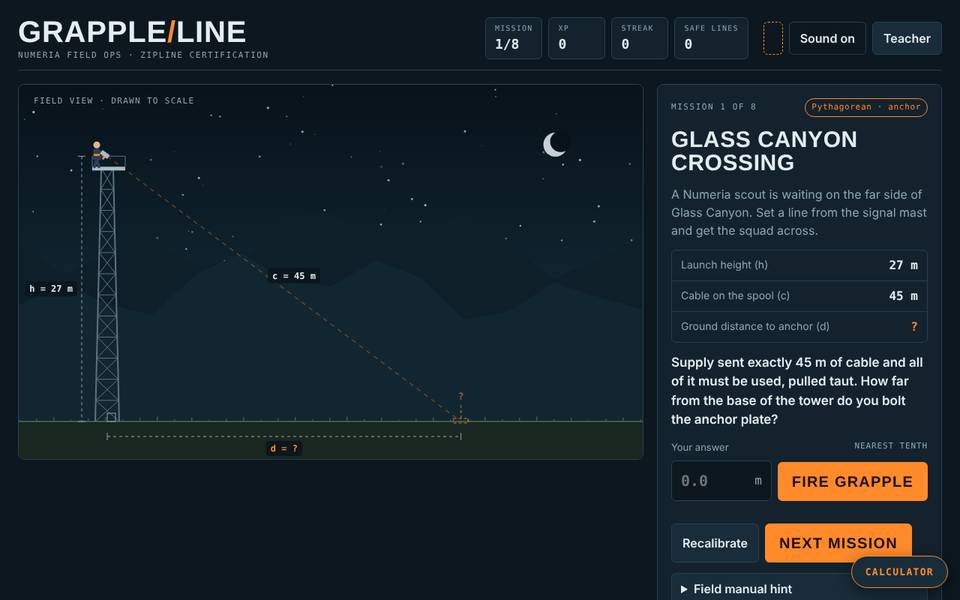Click the FIRE GRAPPLE button
Screen dimensions: 960x600
coord(852,481)
